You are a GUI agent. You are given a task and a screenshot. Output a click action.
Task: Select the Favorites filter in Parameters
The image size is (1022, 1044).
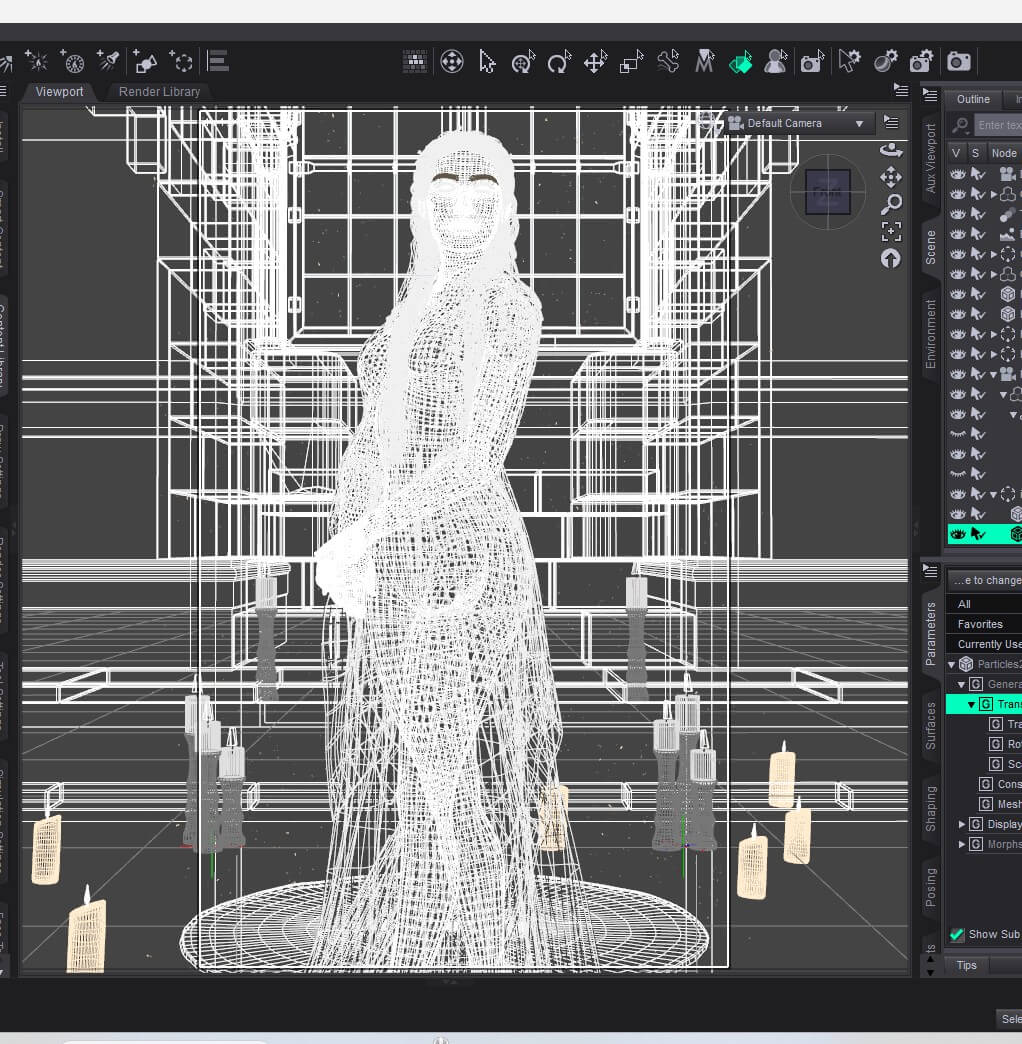[984, 624]
